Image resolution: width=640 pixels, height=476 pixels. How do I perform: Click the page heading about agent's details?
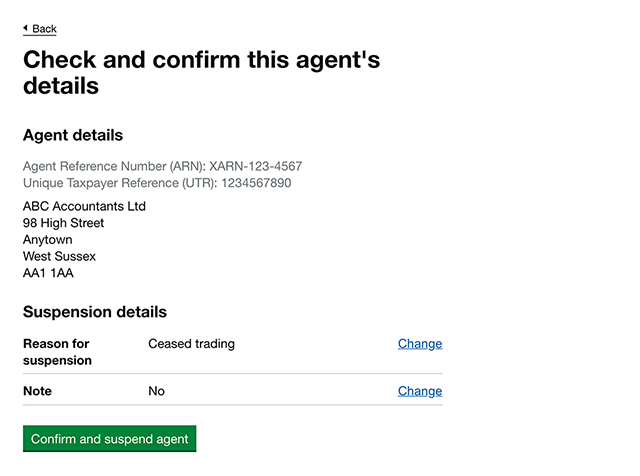point(201,72)
